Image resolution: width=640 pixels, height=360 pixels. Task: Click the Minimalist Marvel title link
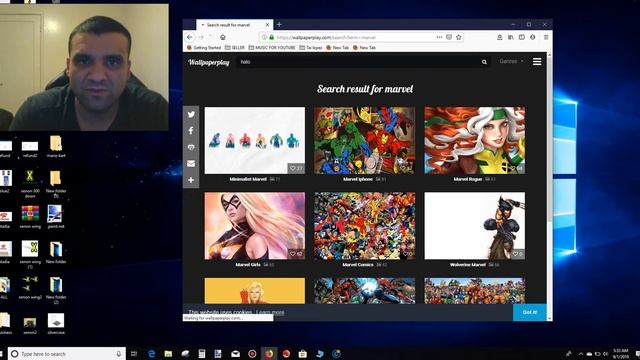[248, 179]
